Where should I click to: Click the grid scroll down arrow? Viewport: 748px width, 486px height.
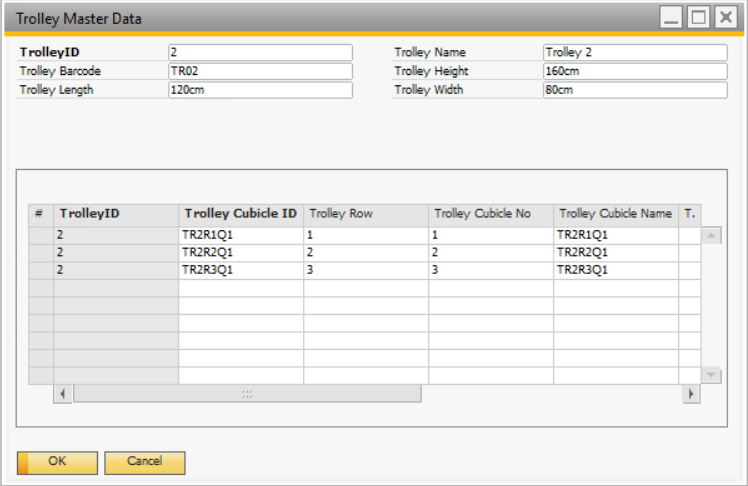pyautogui.click(x=711, y=375)
